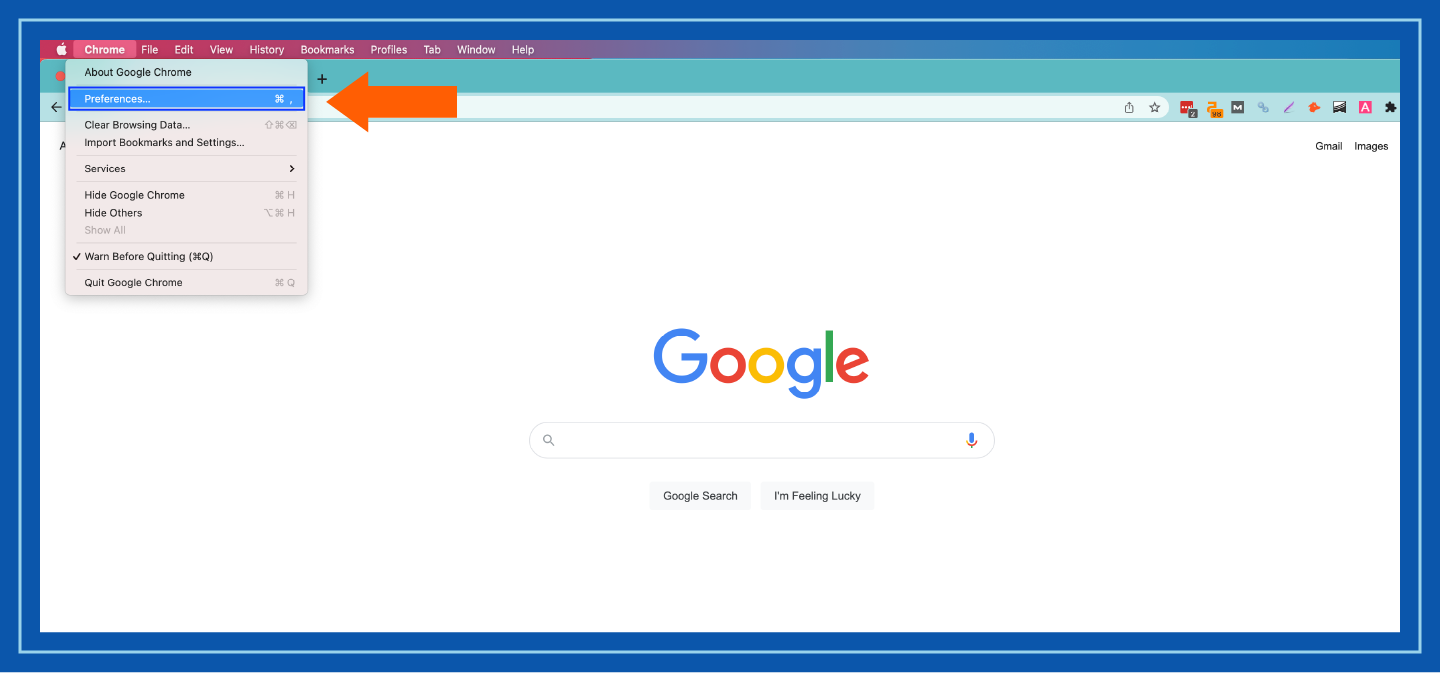Click the share icon in the address bar
Viewport: 1440px width, 673px height.
point(1129,107)
